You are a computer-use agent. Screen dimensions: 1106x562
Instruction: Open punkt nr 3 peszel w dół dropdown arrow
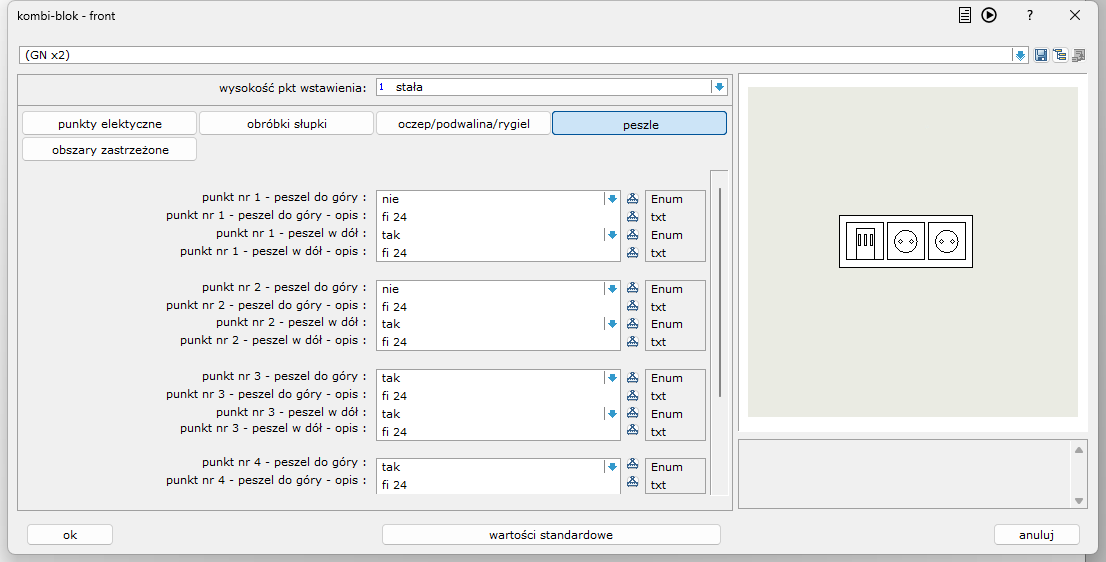tap(612, 414)
